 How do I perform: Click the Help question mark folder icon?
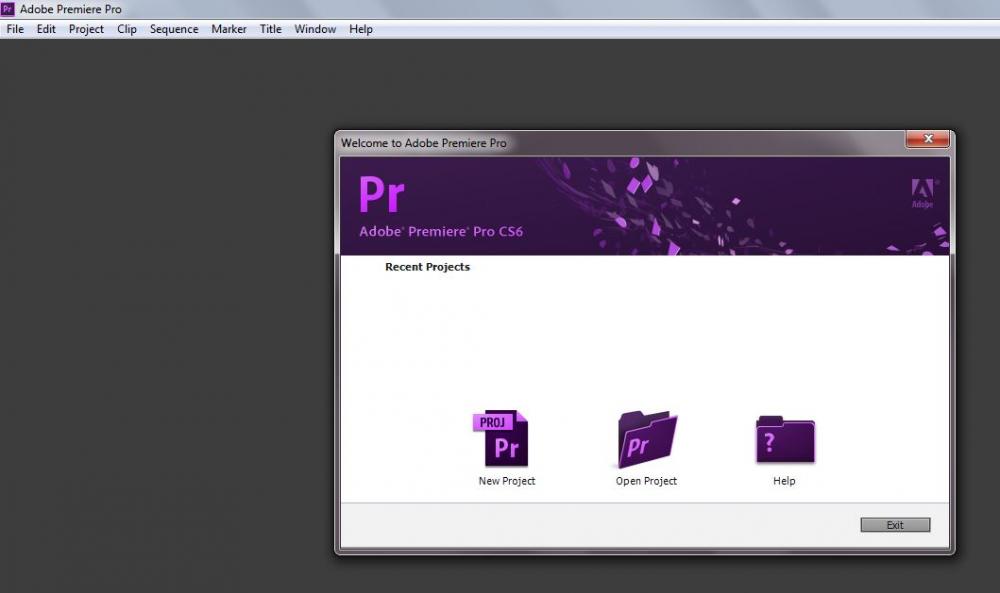click(784, 439)
